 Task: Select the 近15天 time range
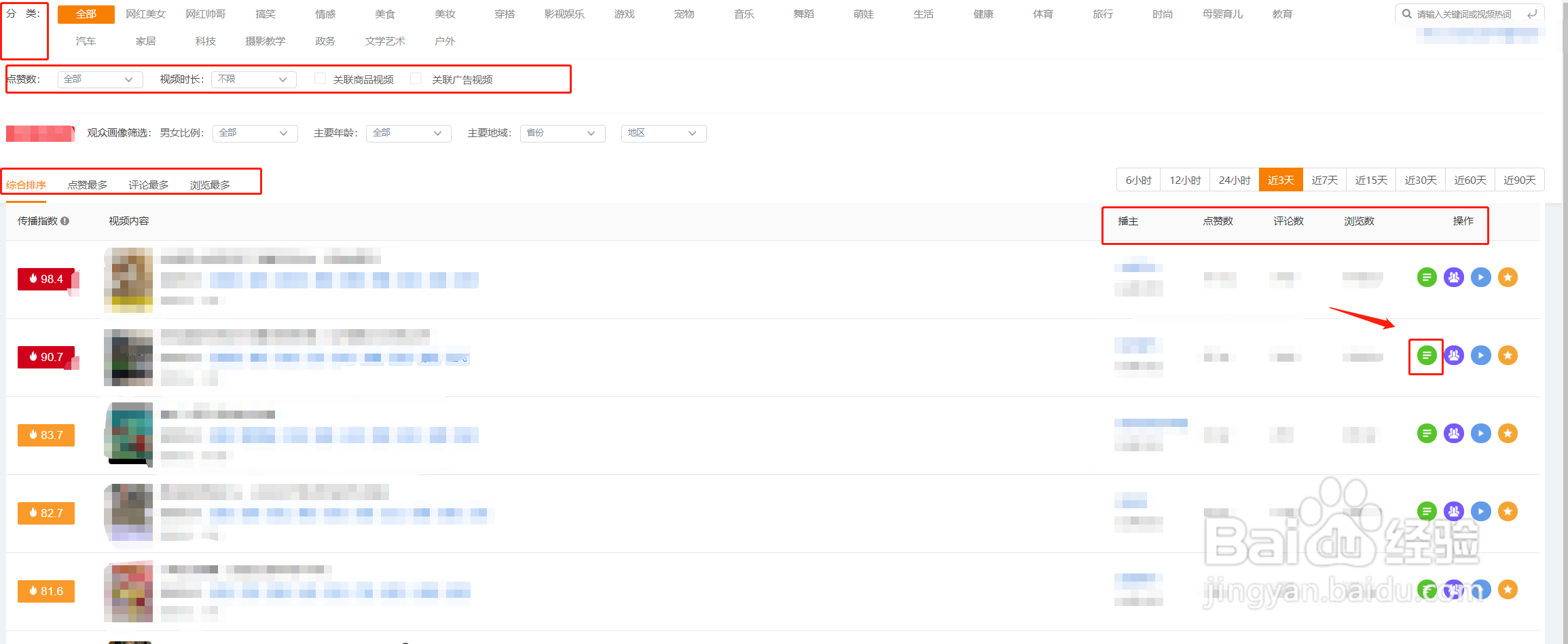click(x=1371, y=180)
